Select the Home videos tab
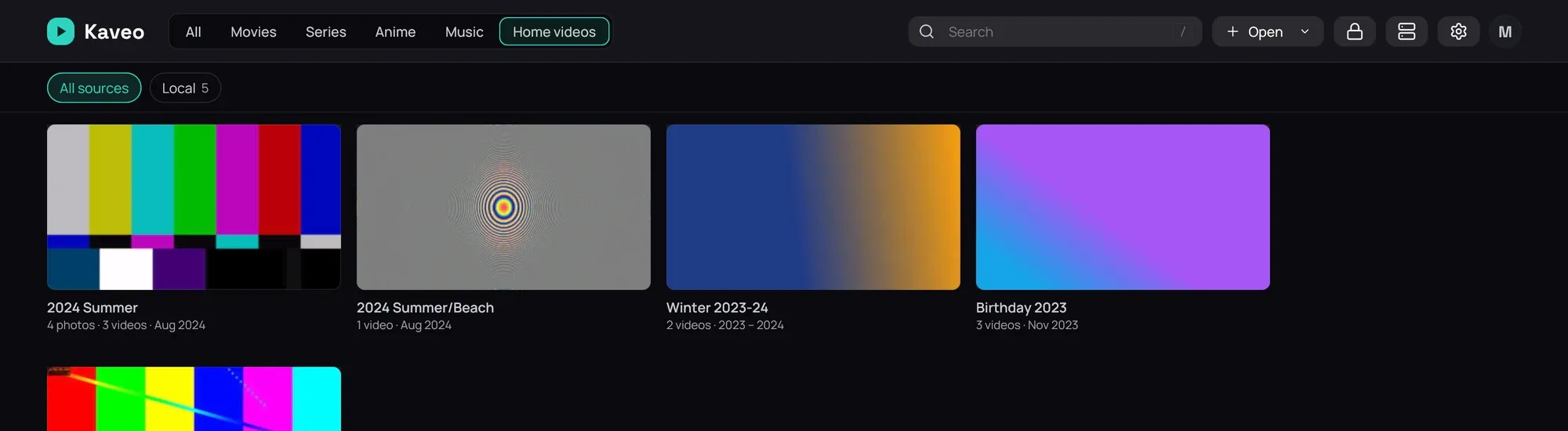The height and width of the screenshot is (431, 1568). click(554, 31)
